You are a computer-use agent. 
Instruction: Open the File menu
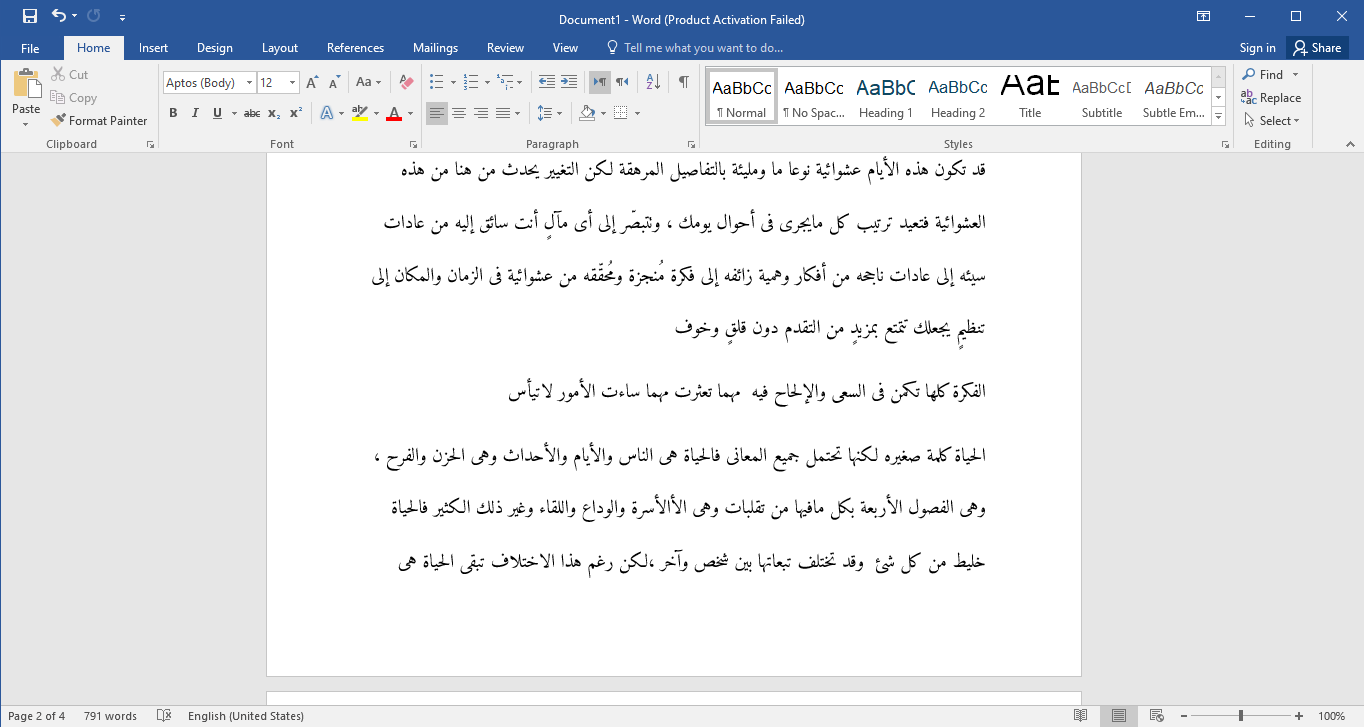click(x=30, y=48)
